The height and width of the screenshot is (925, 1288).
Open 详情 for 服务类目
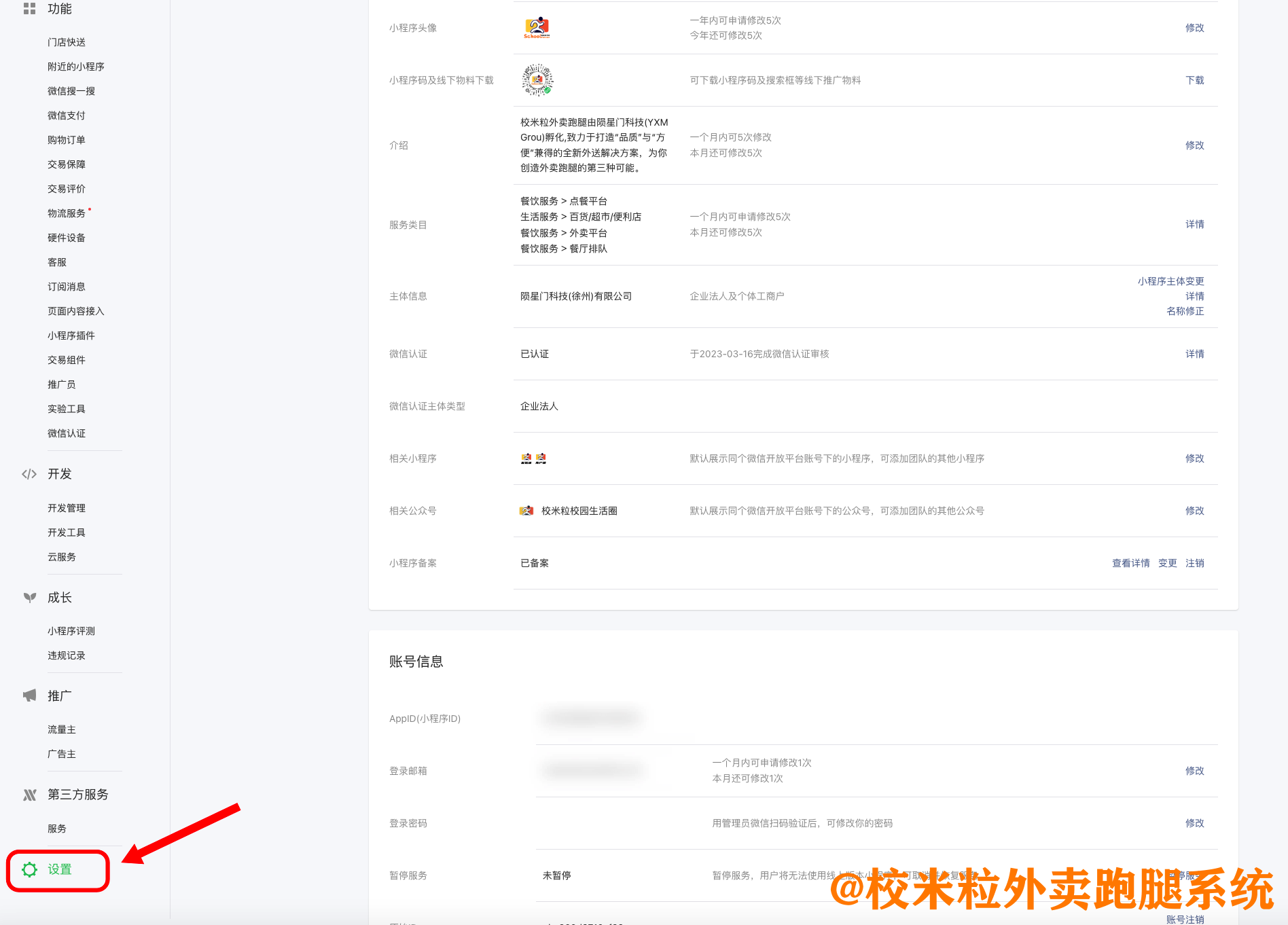click(1195, 224)
